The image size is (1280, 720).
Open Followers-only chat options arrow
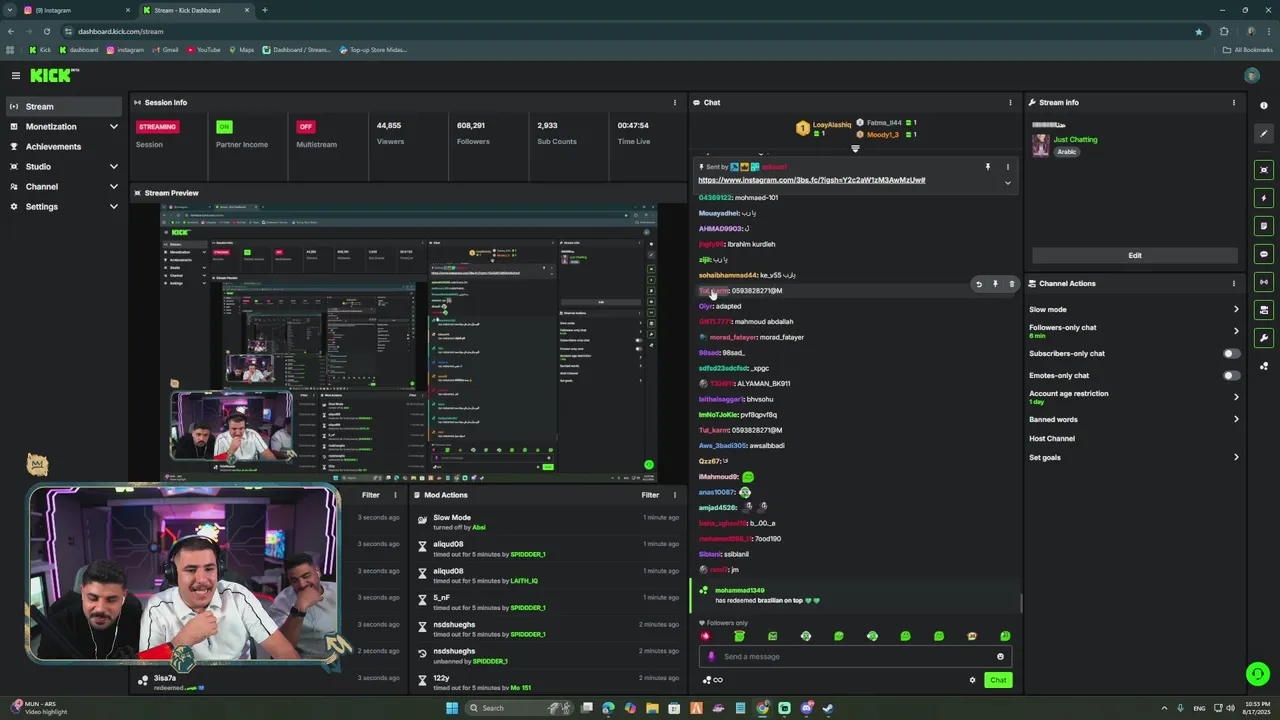point(1236,331)
